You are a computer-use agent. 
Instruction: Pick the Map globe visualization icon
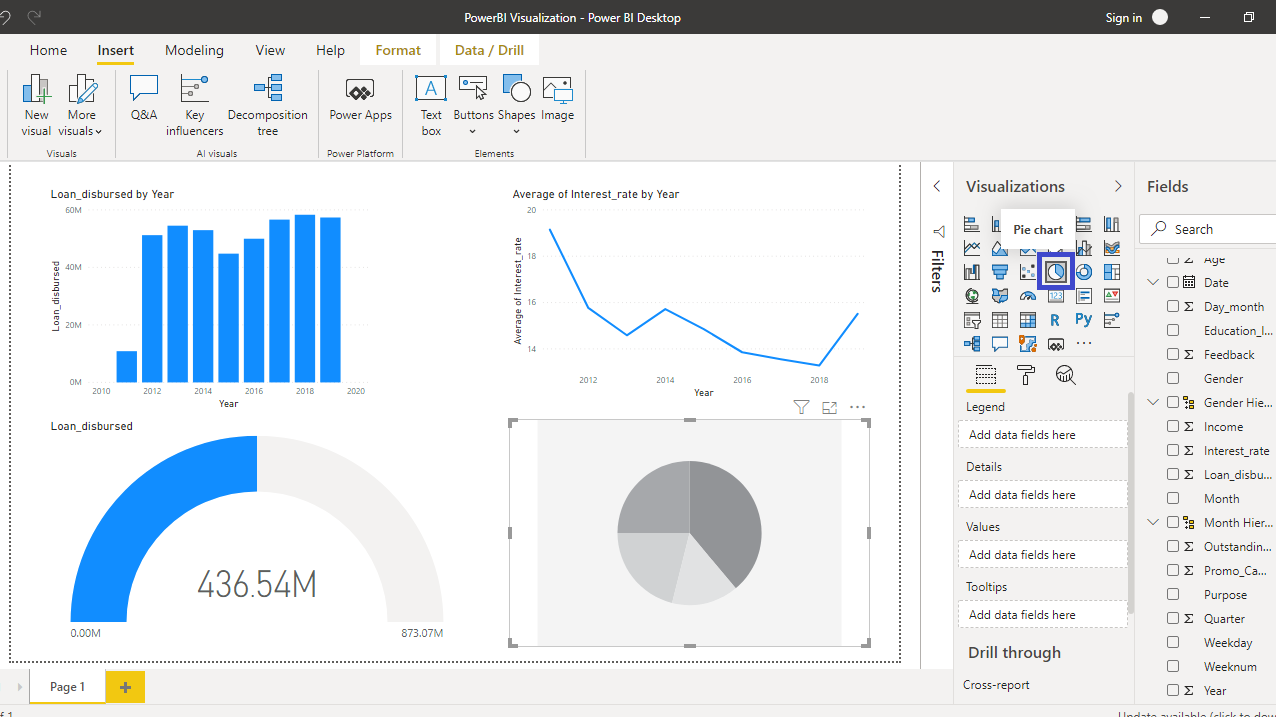(x=972, y=296)
